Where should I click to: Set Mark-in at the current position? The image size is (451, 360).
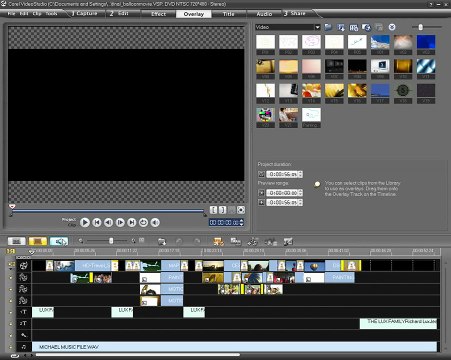tap(213, 210)
